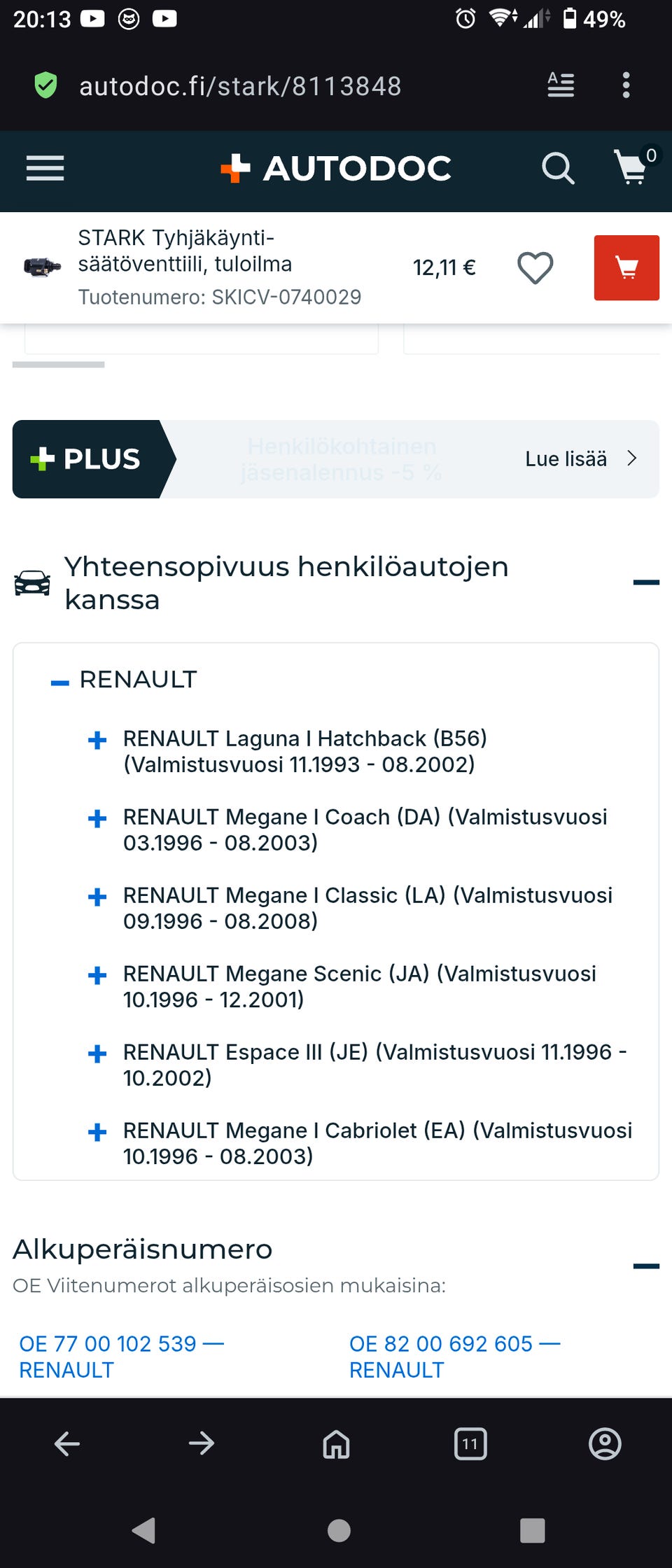
Task: Expand RENAULT Megane Scenic (JA) entry
Action: (97, 975)
